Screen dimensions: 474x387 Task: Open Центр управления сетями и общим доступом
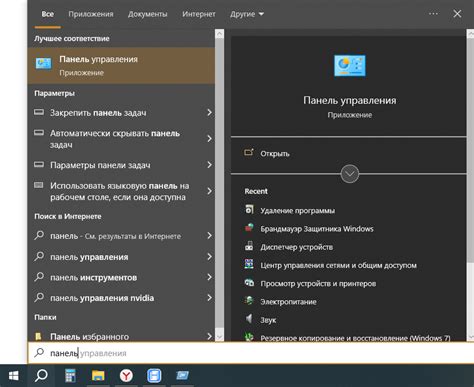(x=338, y=265)
